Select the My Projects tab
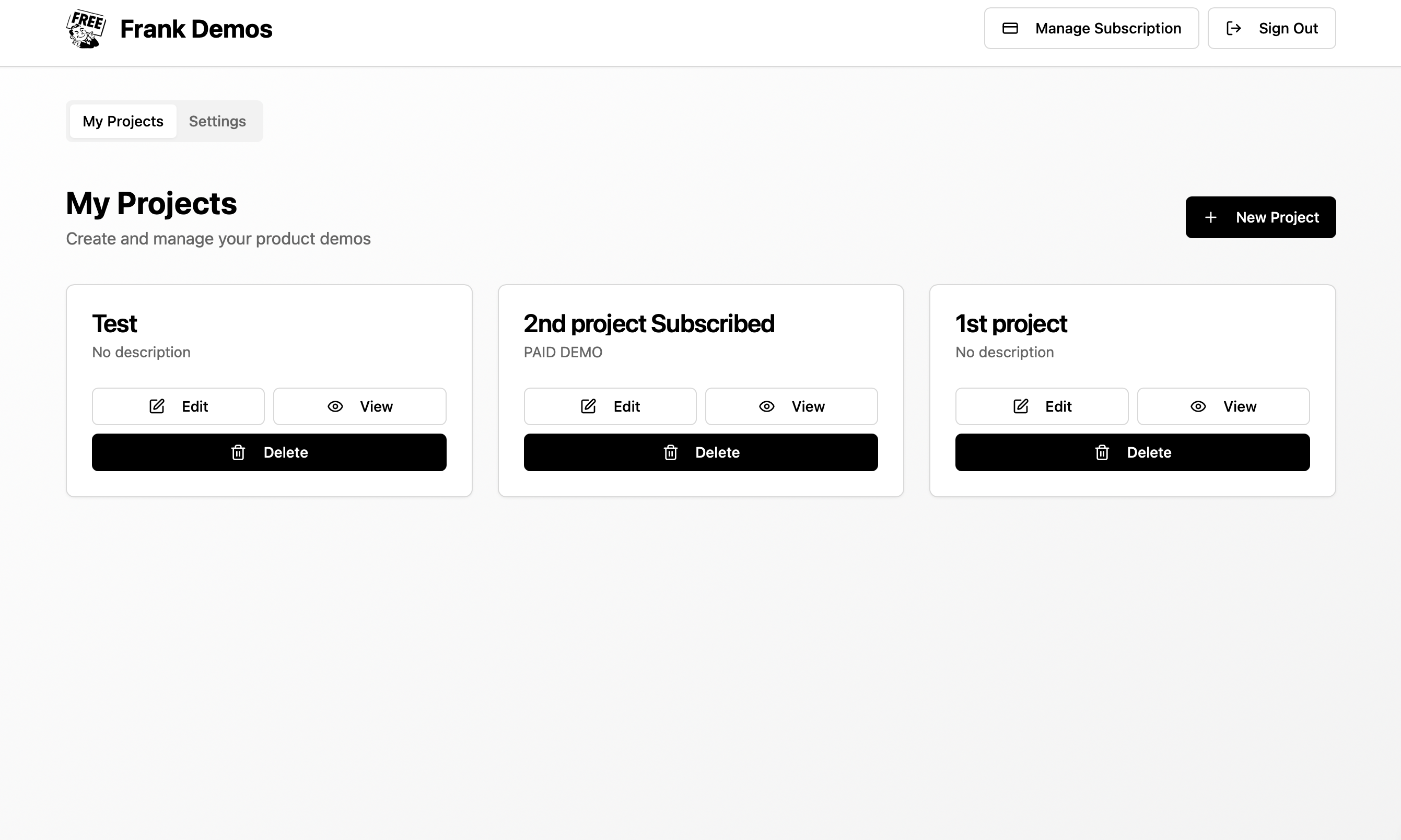This screenshot has height=840, width=1401. (x=123, y=121)
